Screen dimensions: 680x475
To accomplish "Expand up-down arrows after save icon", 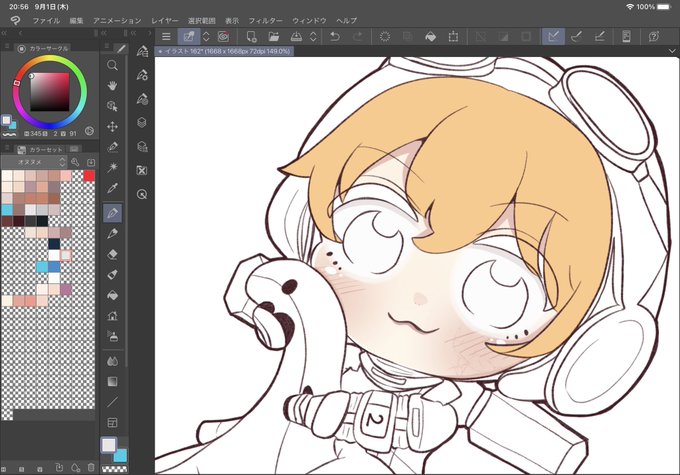I will 313,36.
